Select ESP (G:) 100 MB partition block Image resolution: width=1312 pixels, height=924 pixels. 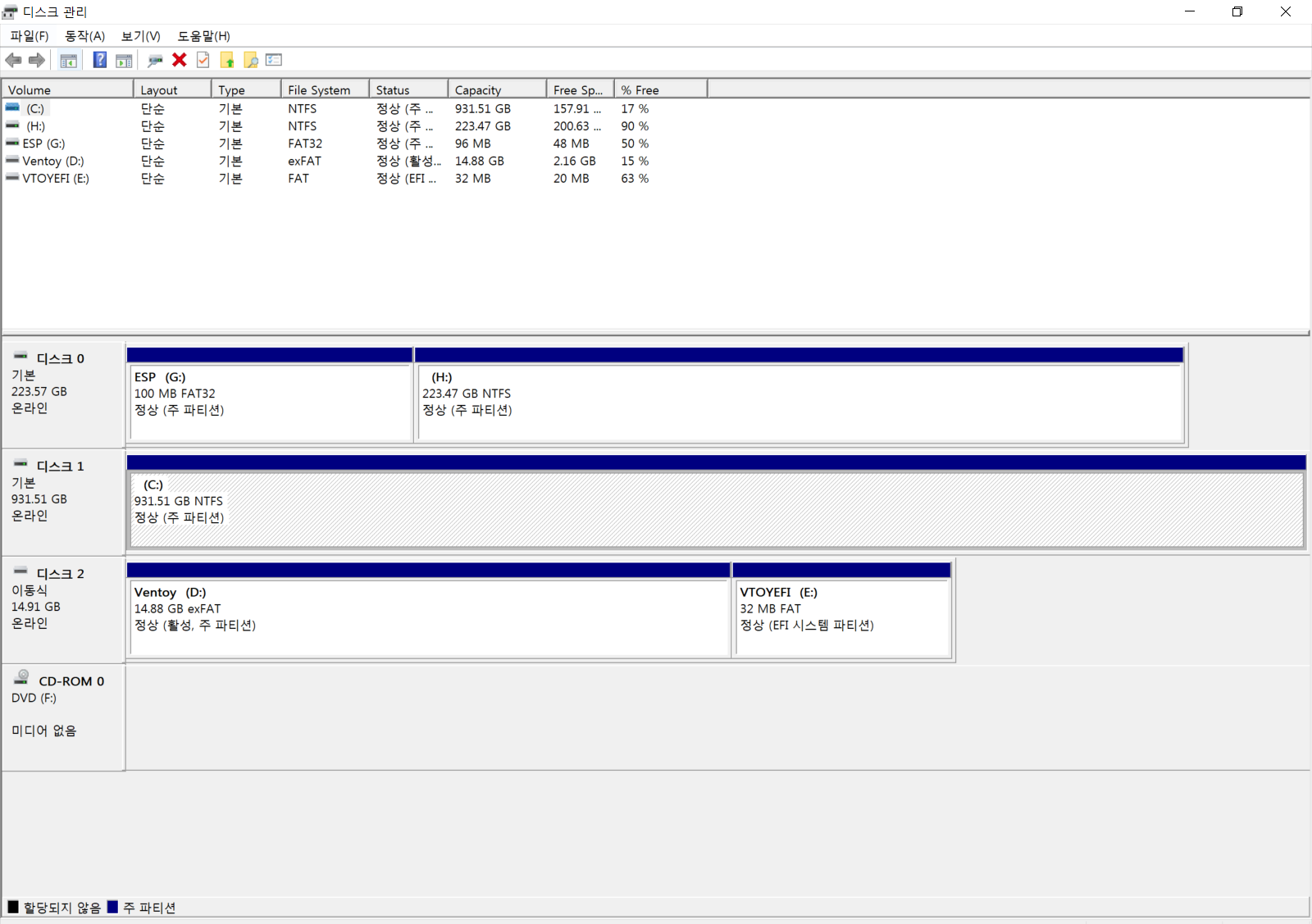coord(270,395)
